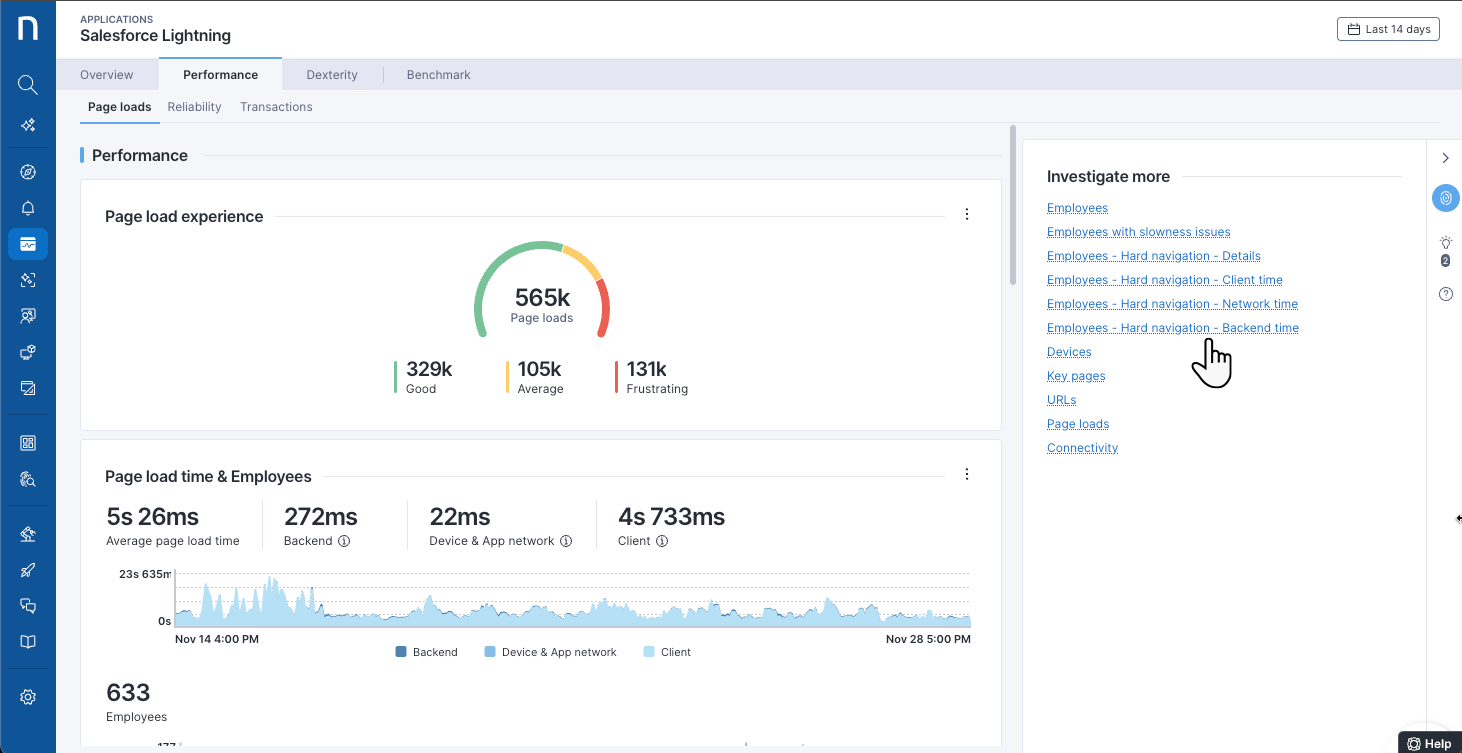Open the lightbulb insights icon on right rail

(1445, 243)
